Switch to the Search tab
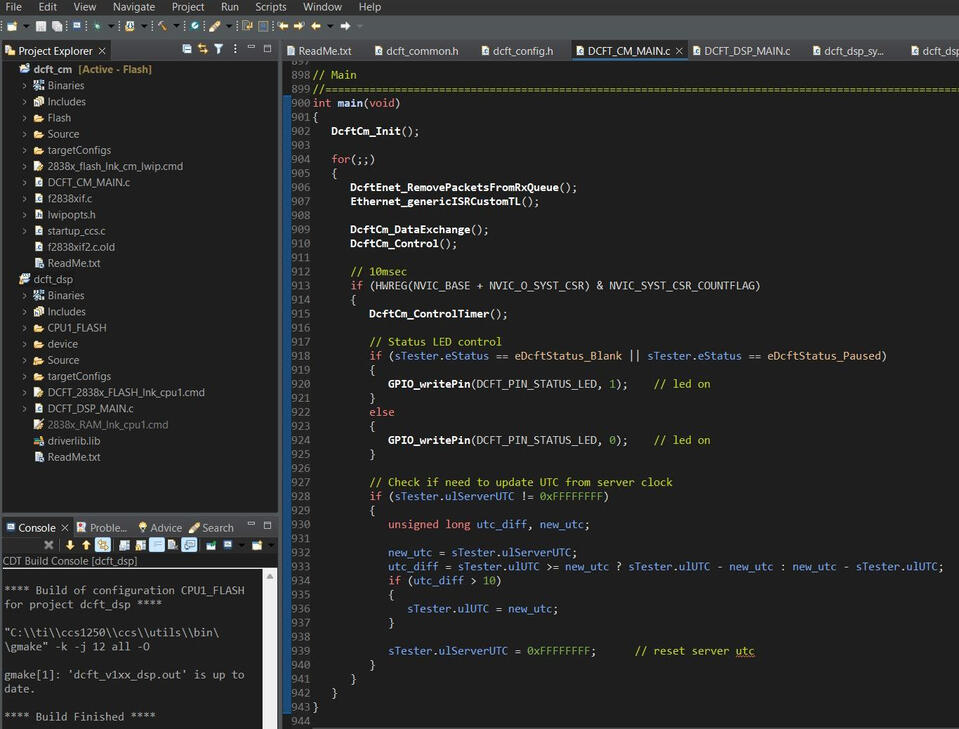This screenshot has height=729, width=959. [x=212, y=528]
